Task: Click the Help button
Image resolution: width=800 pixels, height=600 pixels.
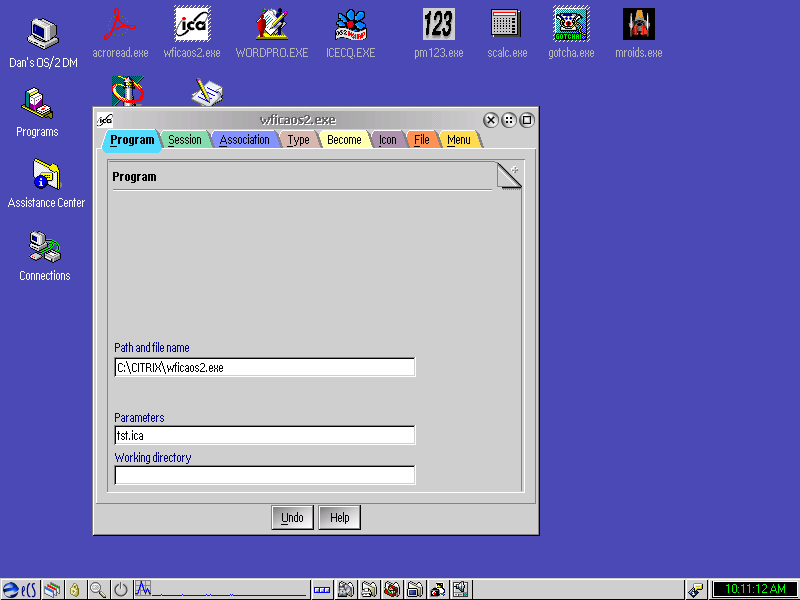Action: coord(339,517)
